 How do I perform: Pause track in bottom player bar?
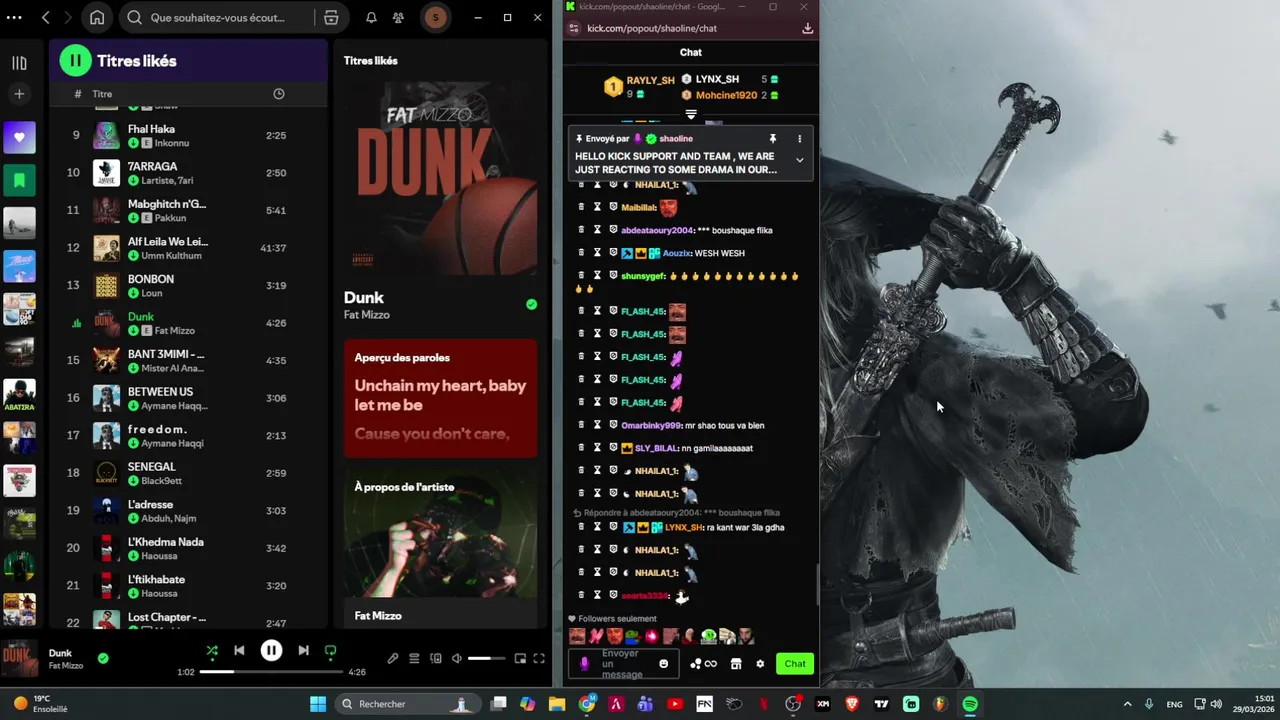coord(271,650)
